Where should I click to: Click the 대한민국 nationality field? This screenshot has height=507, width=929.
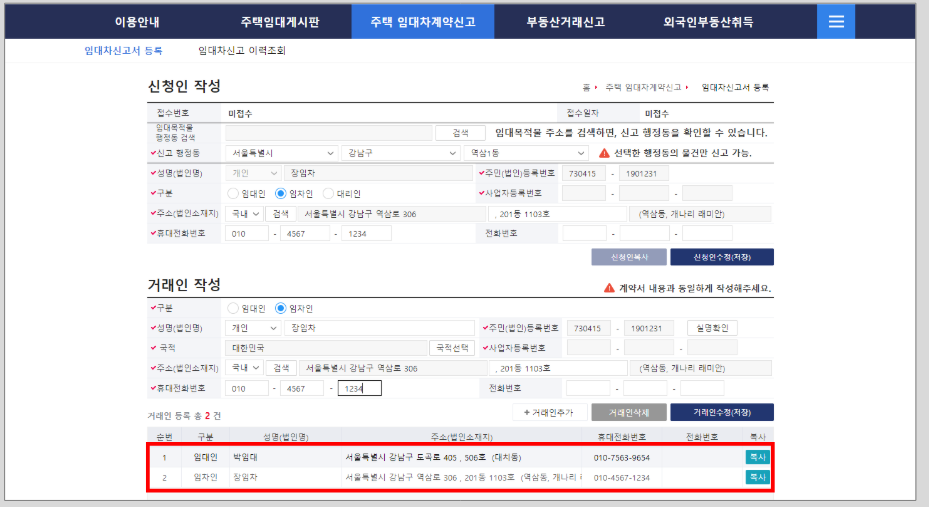point(326,348)
